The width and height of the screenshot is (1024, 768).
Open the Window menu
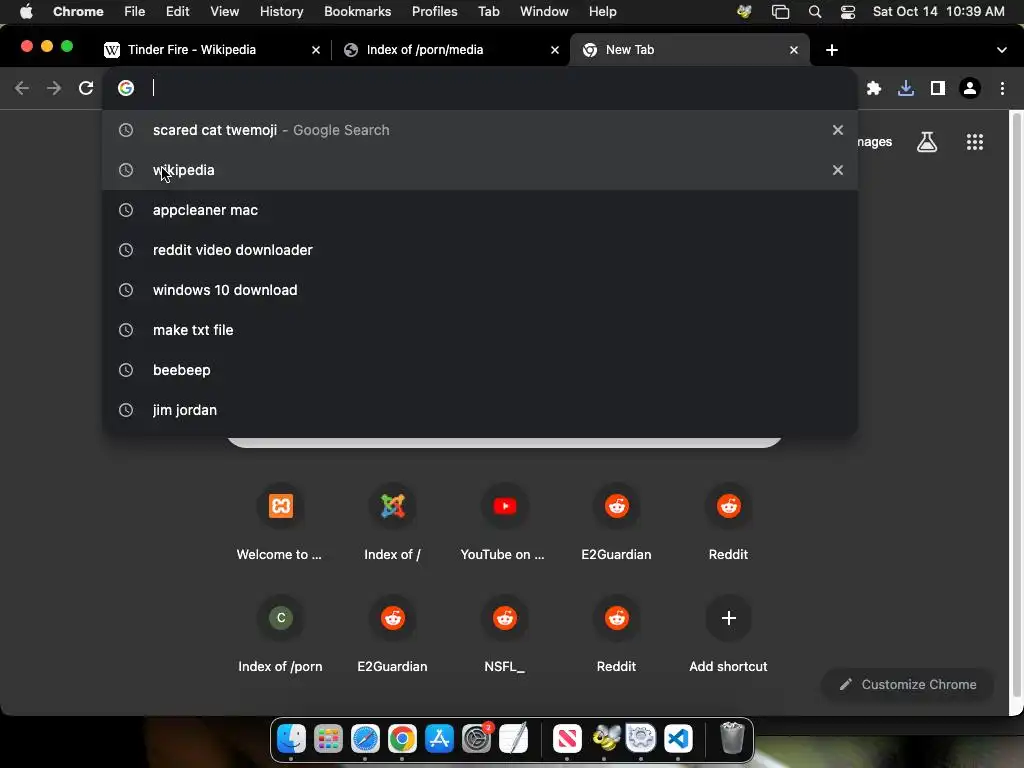click(544, 12)
